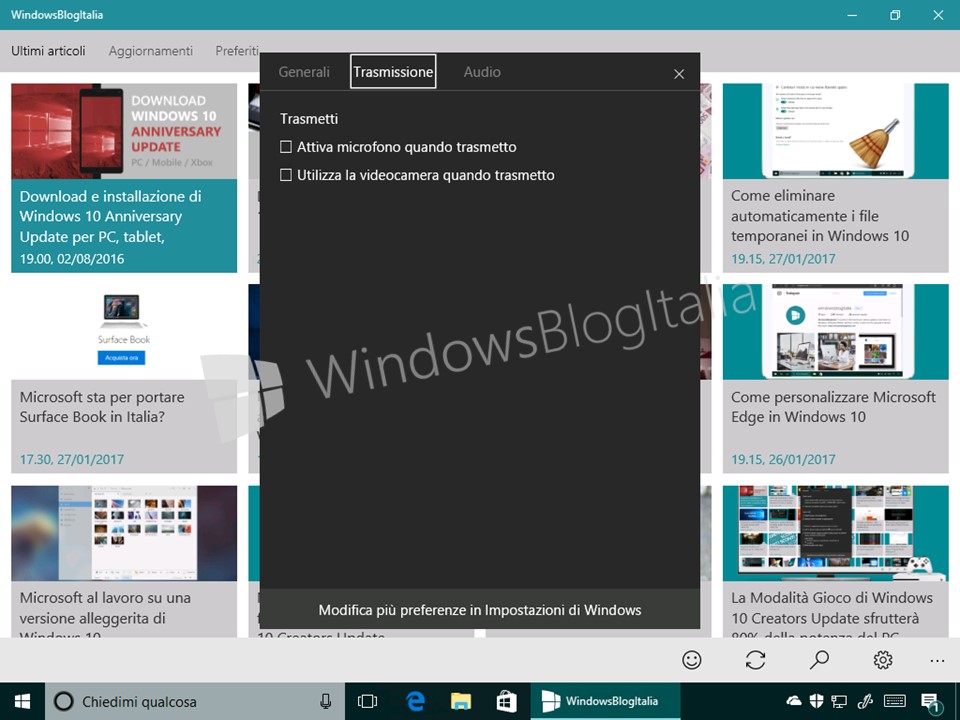Click the date '17.30, 27/01/2017'
The height and width of the screenshot is (720, 960).
point(72,459)
